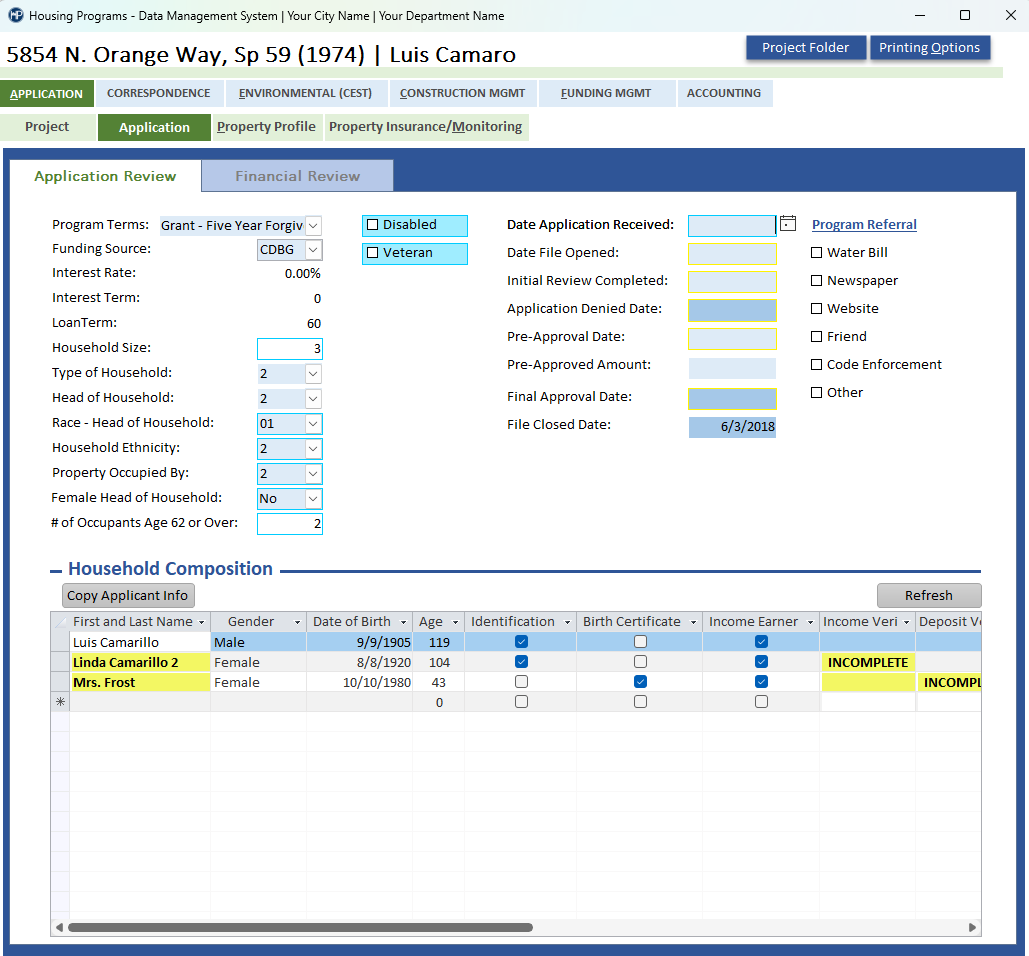
Task: Toggle Identification for Mrs. Frost
Action: click(x=521, y=682)
